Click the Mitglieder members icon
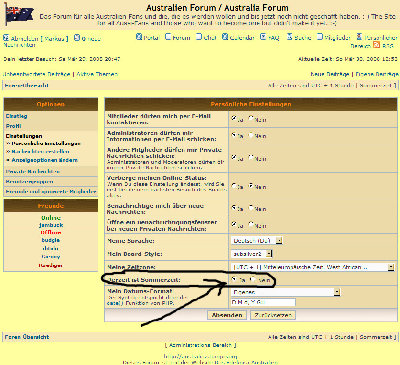This screenshot has height=365, width=400. point(320,37)
